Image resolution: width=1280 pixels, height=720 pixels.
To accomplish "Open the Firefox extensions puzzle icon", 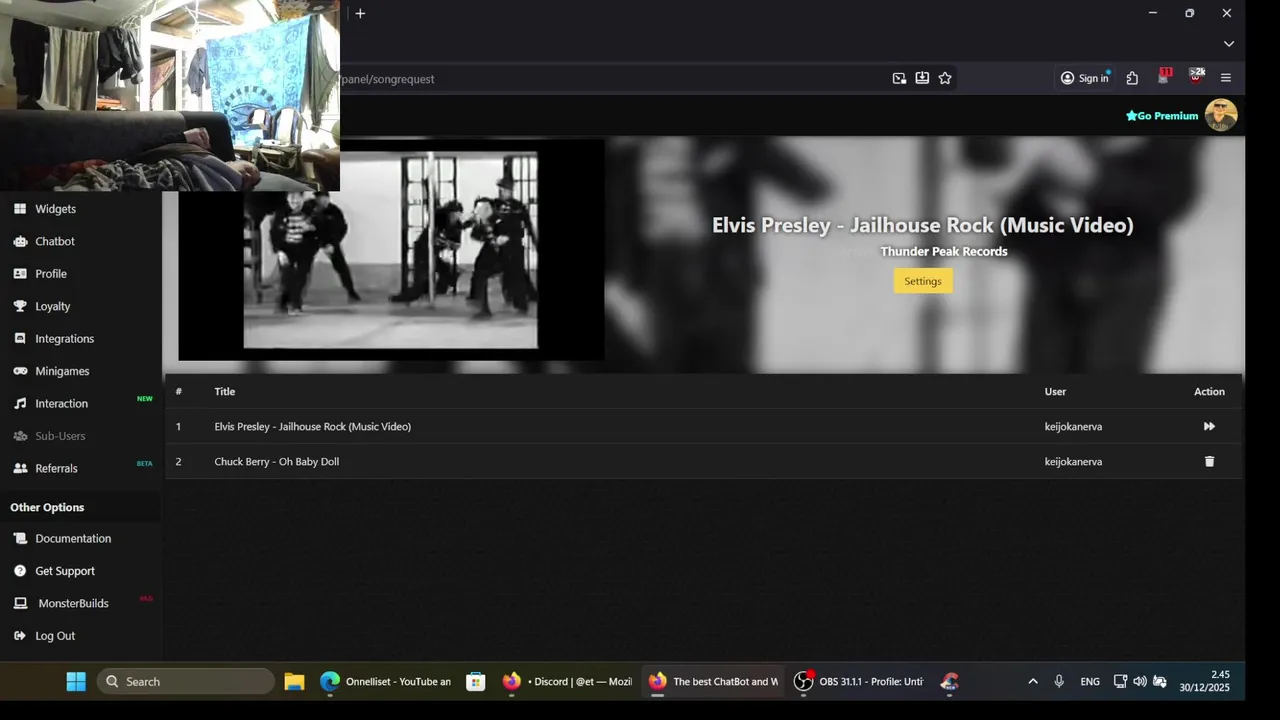I will tap(1132, 78).
